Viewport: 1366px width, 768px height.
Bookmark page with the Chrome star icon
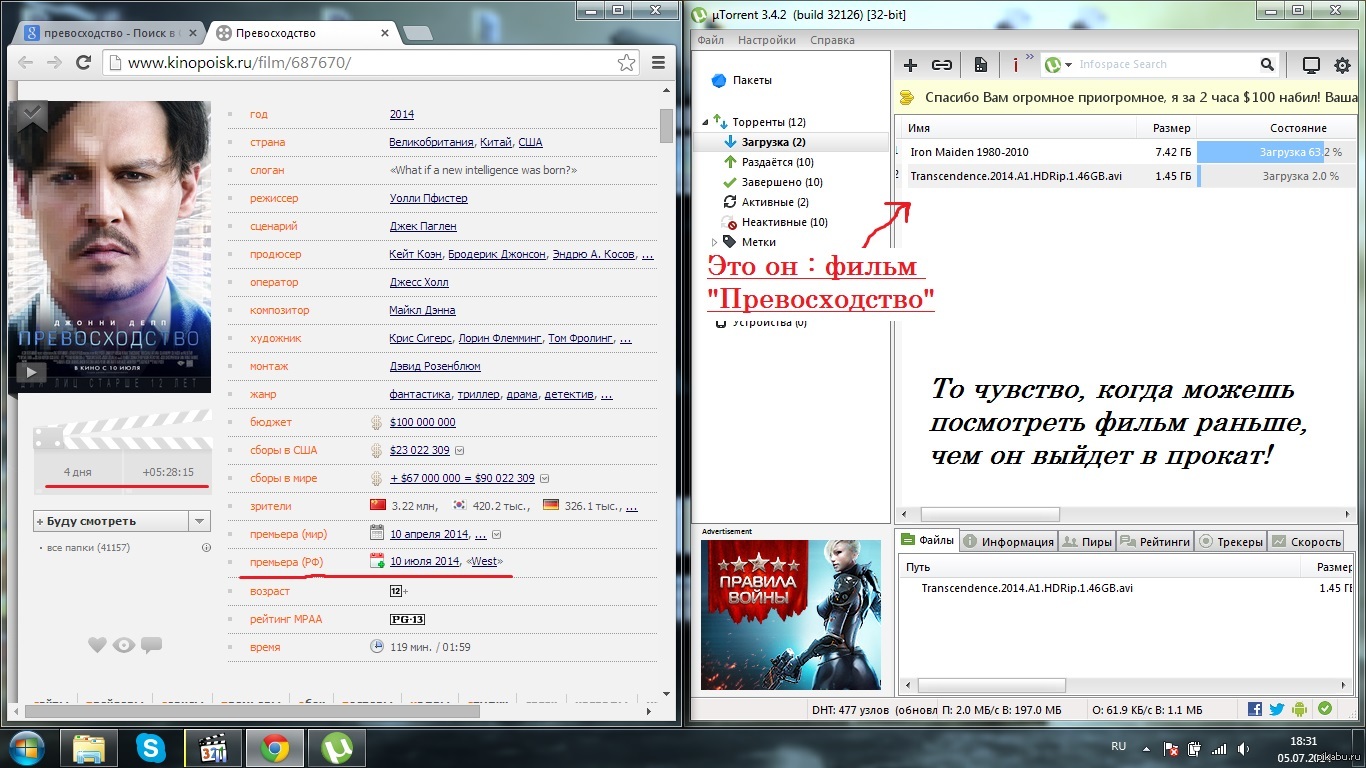626,63
